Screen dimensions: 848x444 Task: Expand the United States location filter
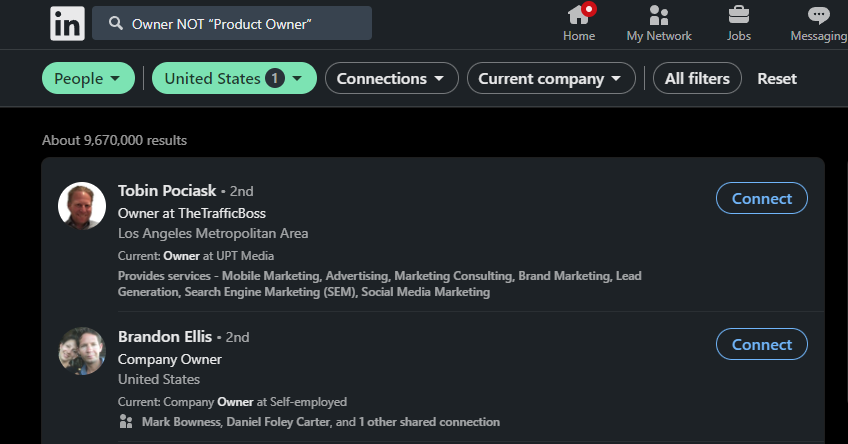click(234, 78)
